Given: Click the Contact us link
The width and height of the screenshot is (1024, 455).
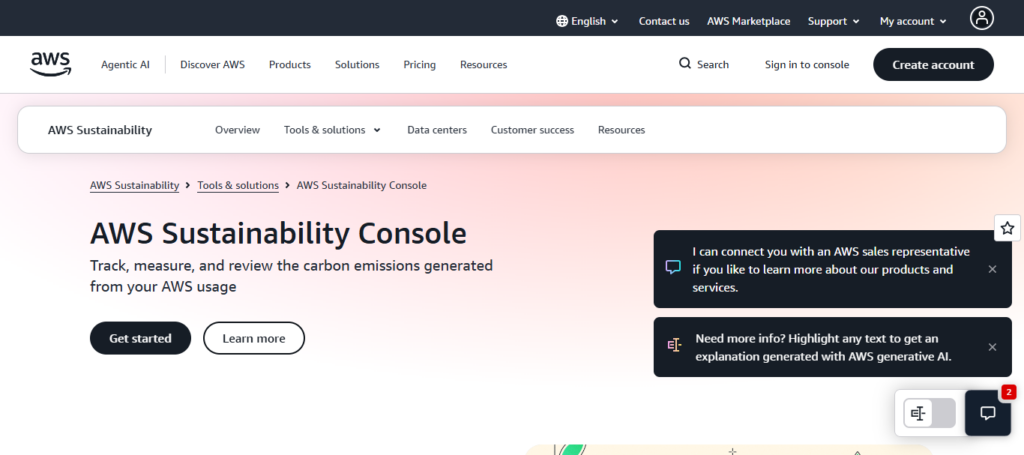Looking at the screenshot, I should point(664,21).
